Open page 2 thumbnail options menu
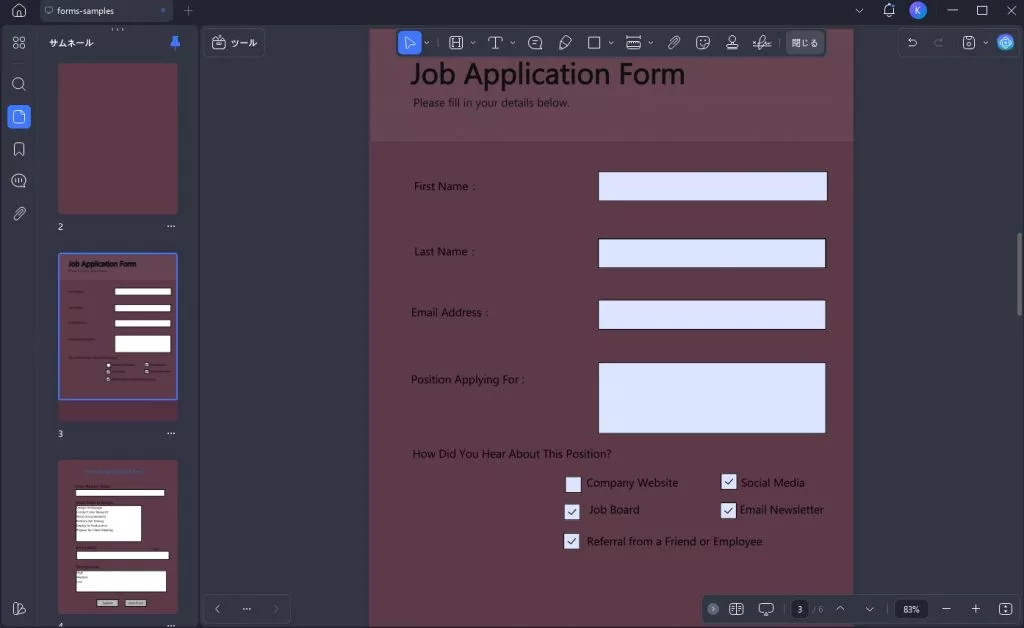This screenshot has width=1024, height=628. (x=171, y=227)
